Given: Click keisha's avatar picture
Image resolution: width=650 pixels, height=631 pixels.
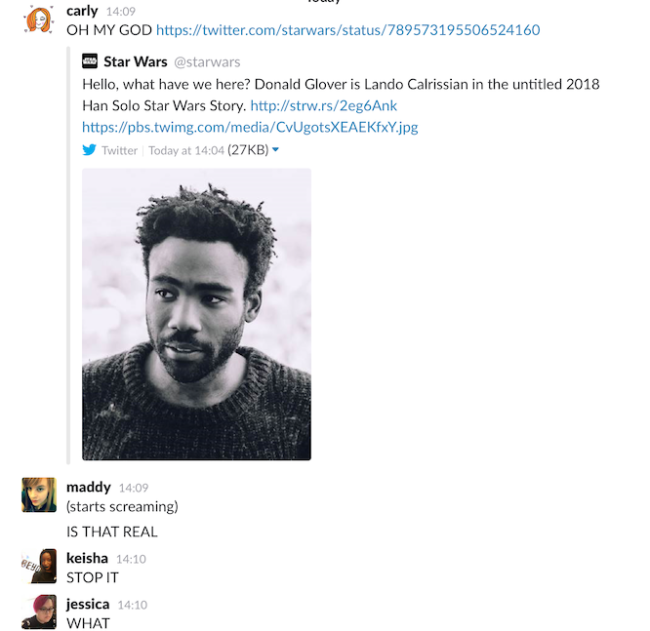Looking at the screenshot, I should coord(39,566).
